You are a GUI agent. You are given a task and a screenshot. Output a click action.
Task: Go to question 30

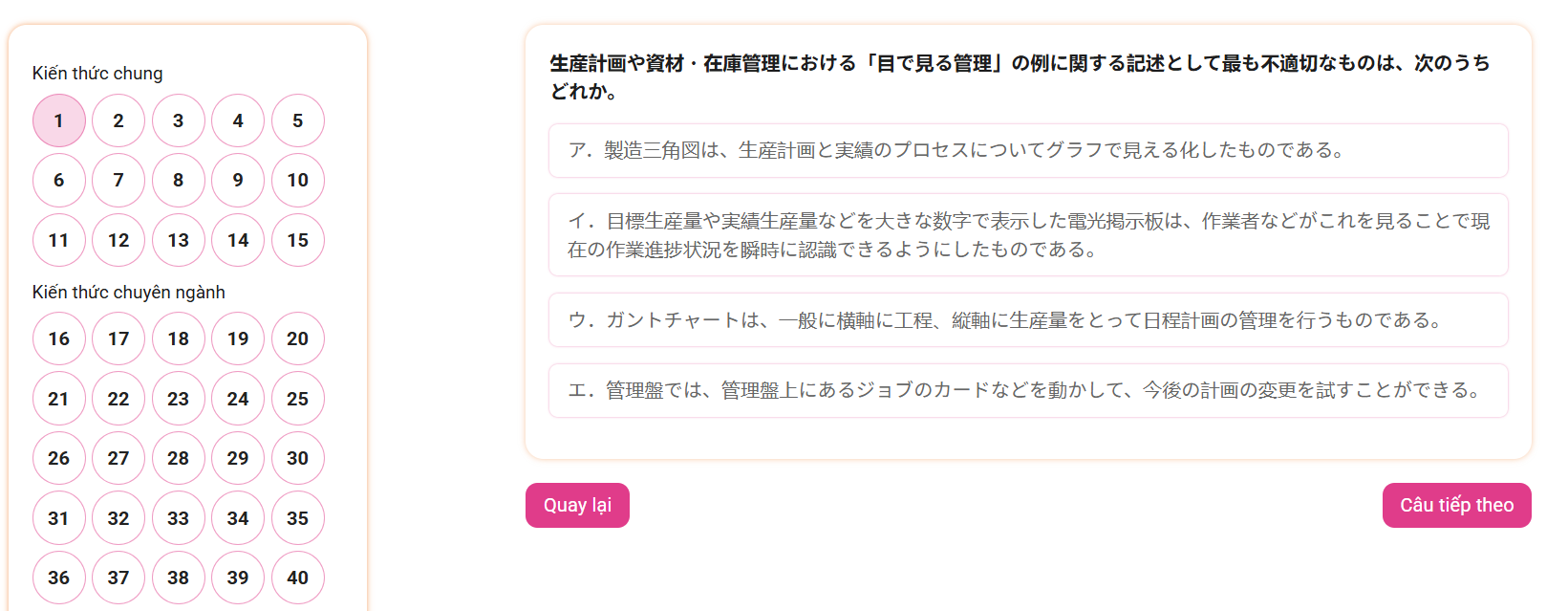(298, 458)
